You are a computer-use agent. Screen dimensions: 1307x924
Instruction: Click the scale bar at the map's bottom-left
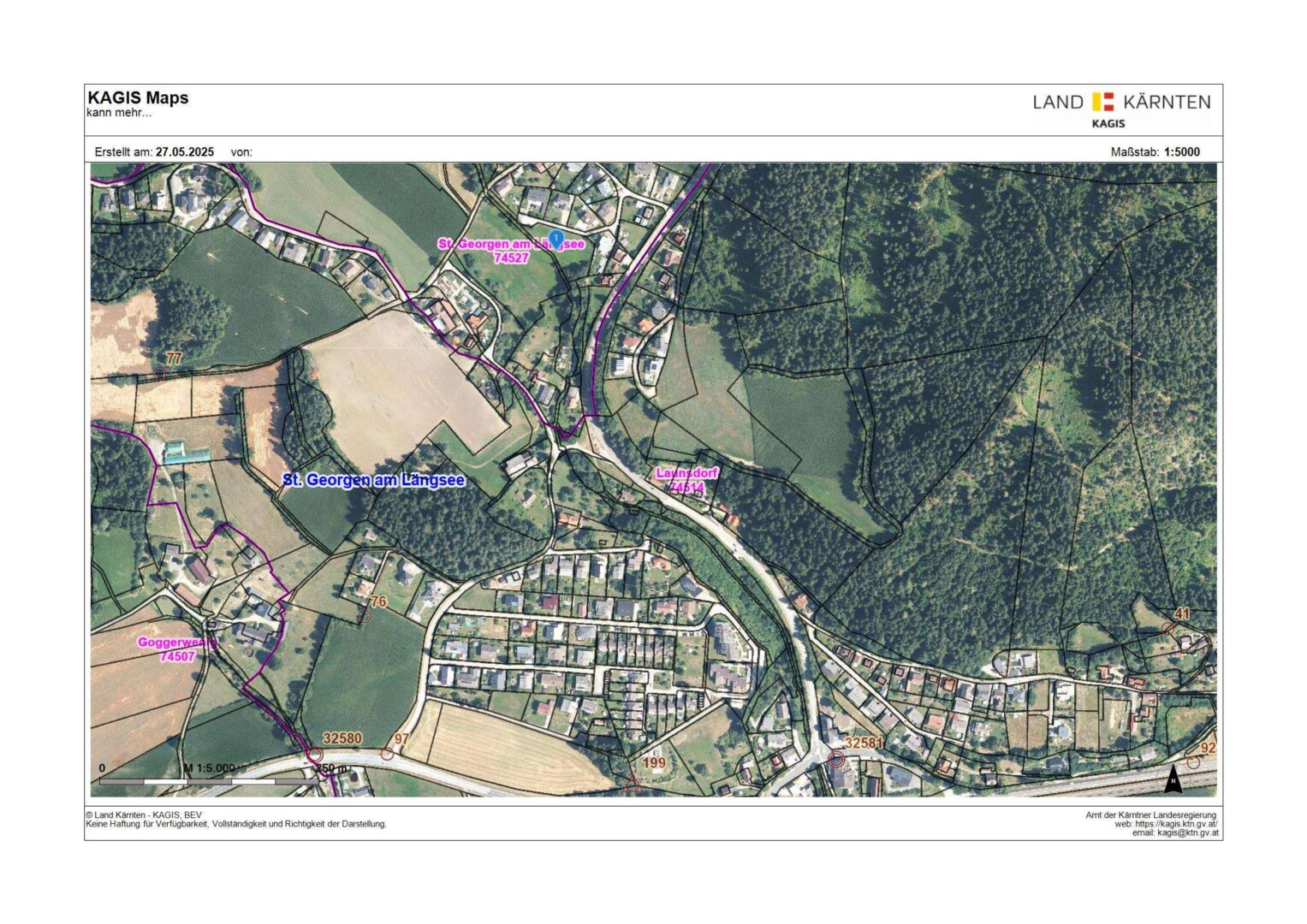pyautogui.click(x=210, y=780)
